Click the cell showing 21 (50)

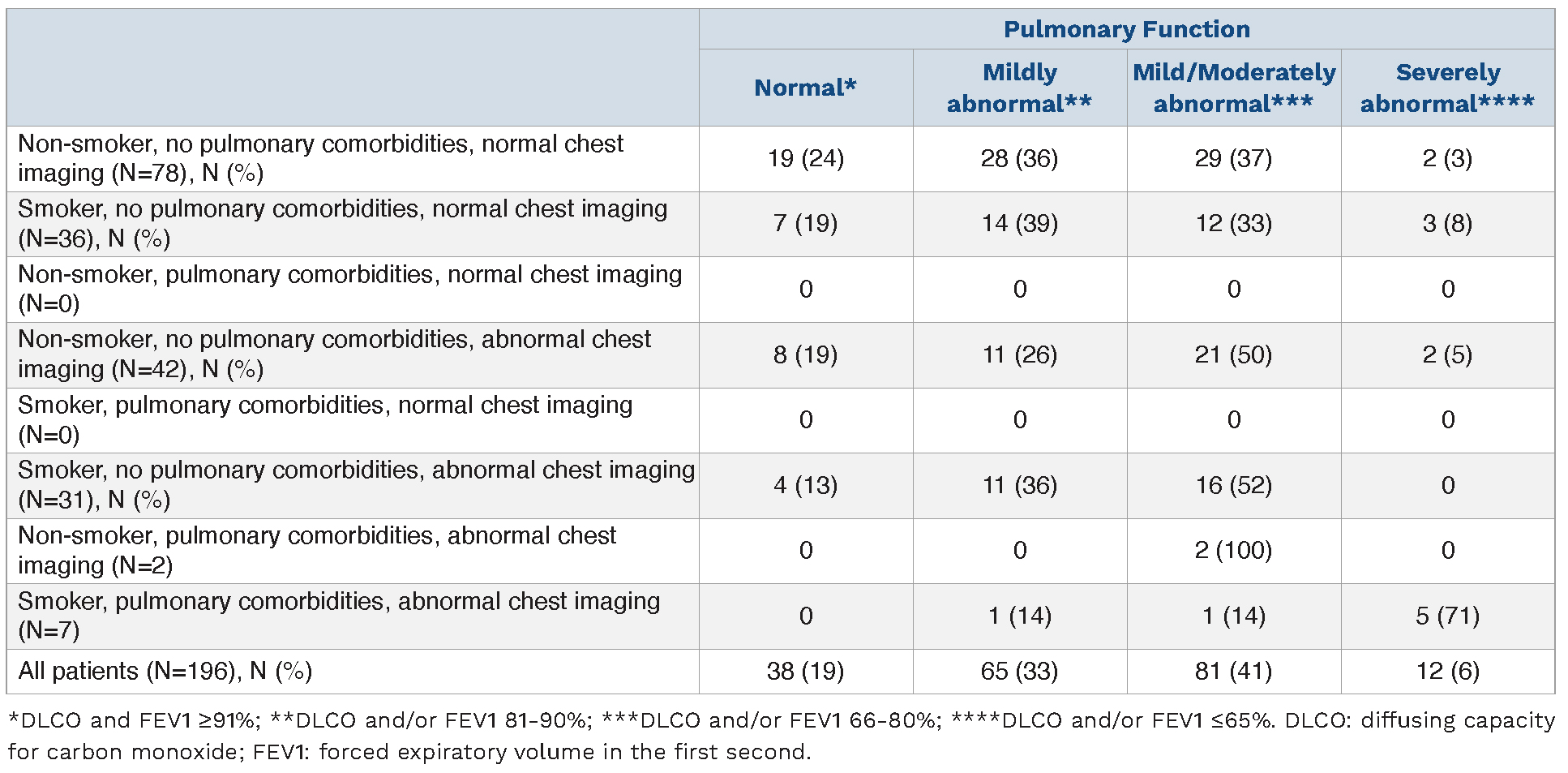coord(1233,354)
